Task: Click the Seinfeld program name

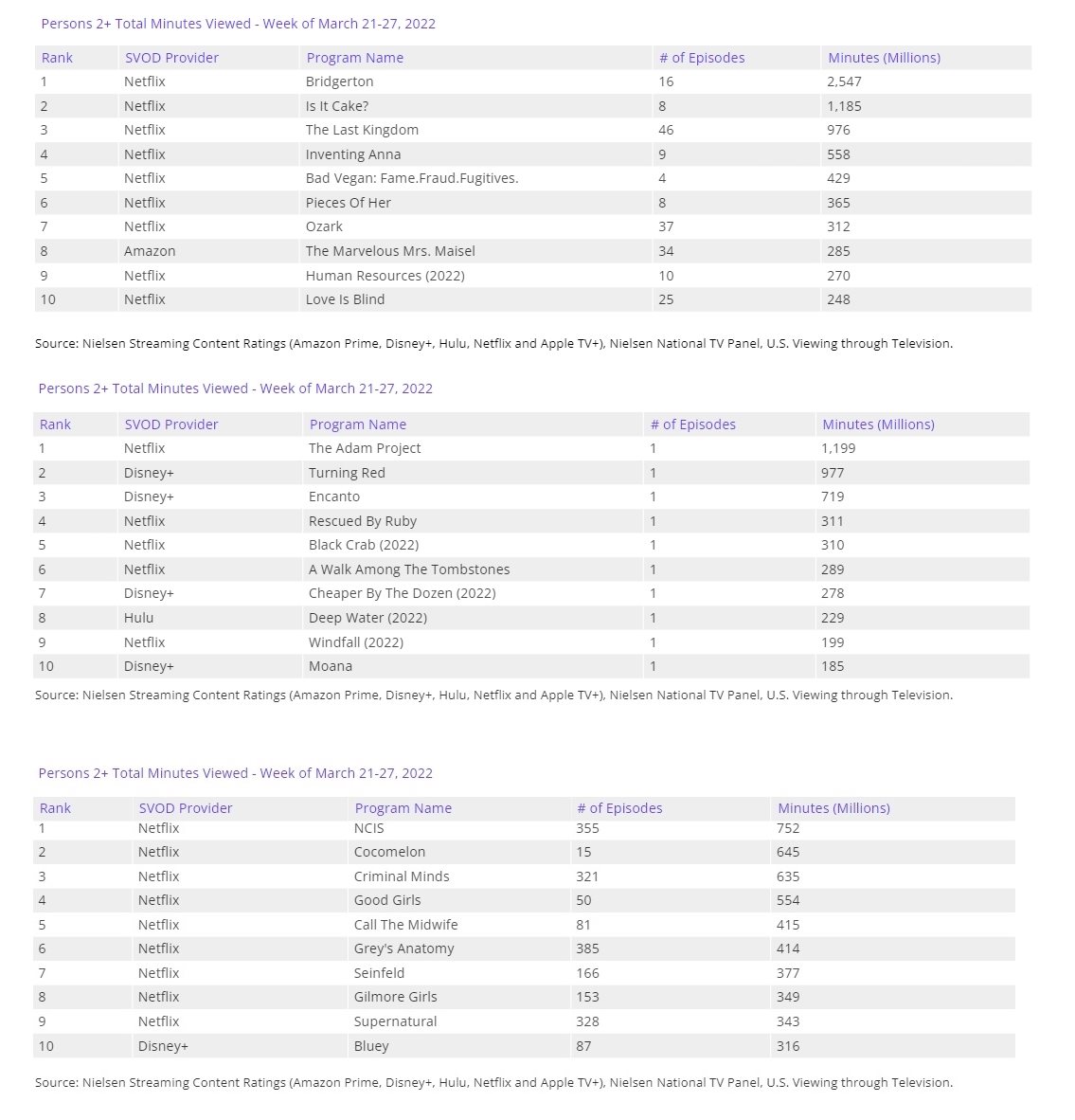Action: point(379,973)
